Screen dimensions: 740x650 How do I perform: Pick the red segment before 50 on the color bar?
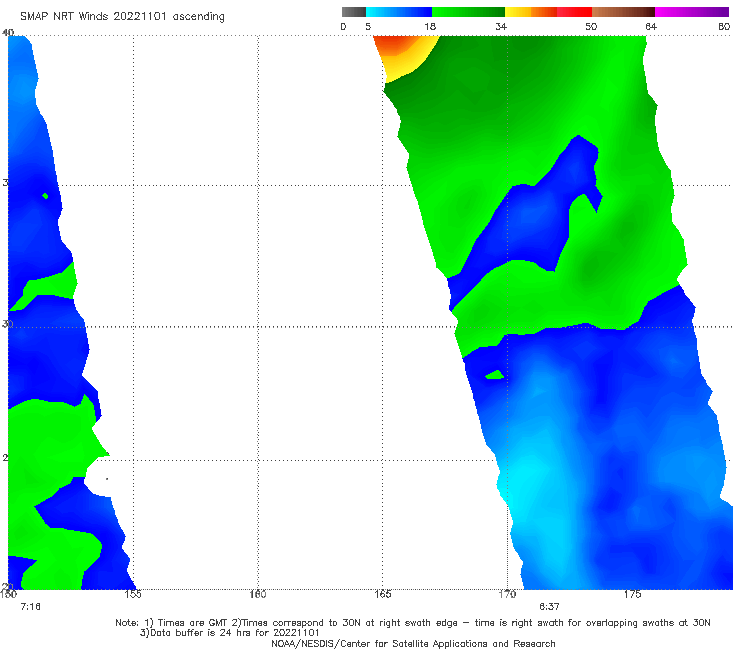[x=574, y=12]
